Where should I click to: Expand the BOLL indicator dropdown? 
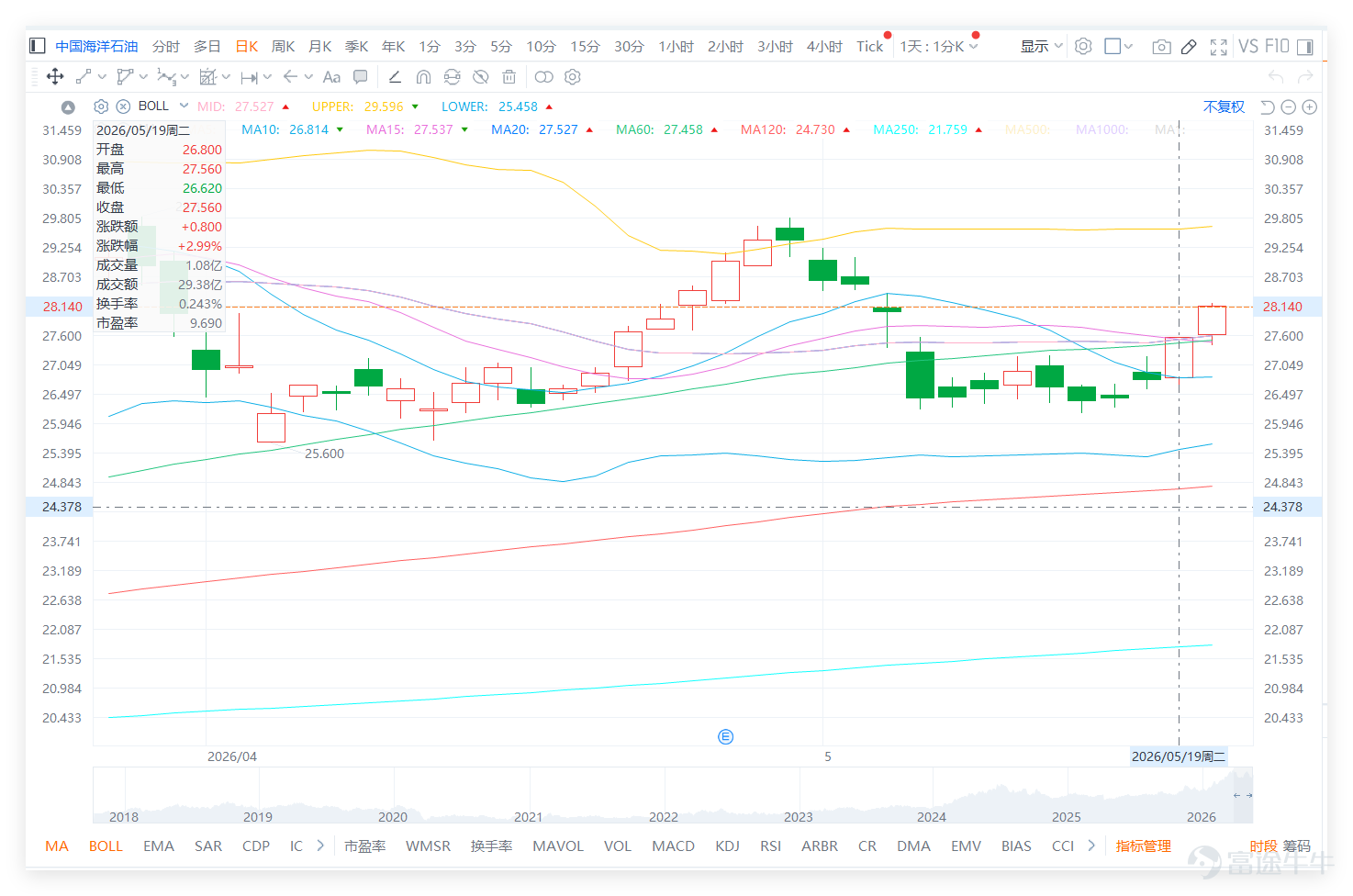(x=184, y=106)
